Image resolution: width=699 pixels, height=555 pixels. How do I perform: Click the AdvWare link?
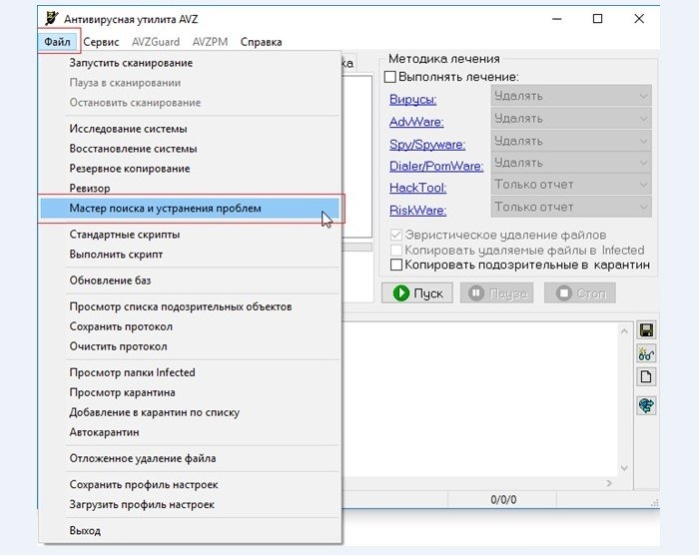[416, 122]
